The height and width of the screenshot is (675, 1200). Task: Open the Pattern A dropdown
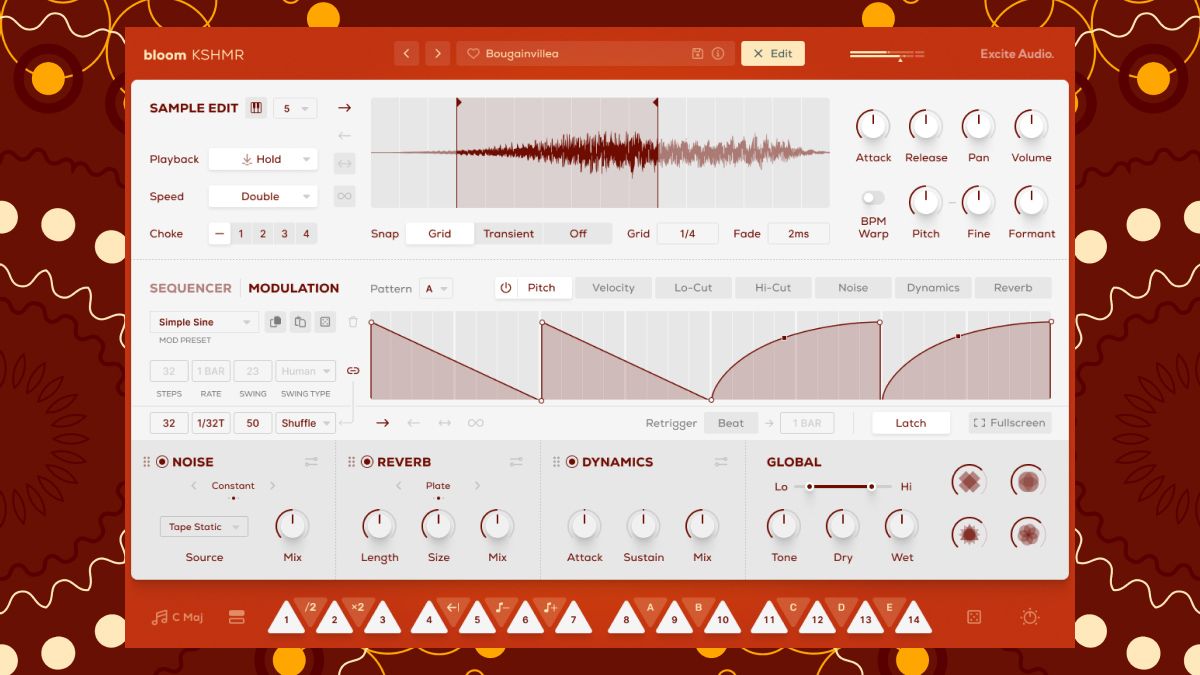tap(435, 288)
